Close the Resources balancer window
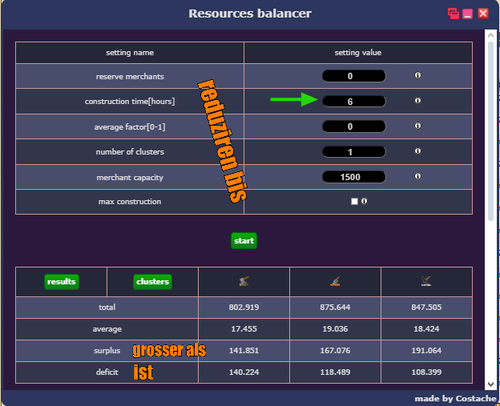 483,14
